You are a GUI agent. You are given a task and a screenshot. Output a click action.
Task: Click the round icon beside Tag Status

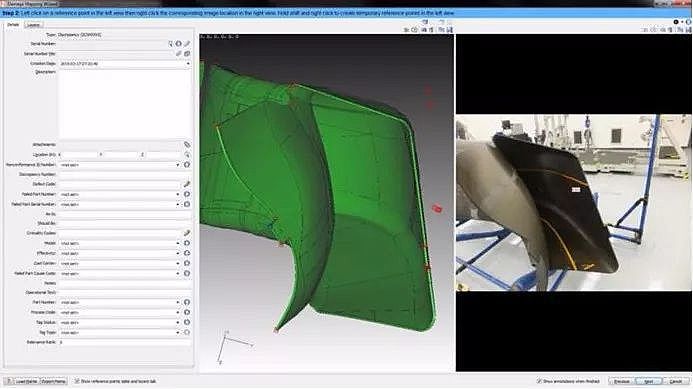(187, 322)
